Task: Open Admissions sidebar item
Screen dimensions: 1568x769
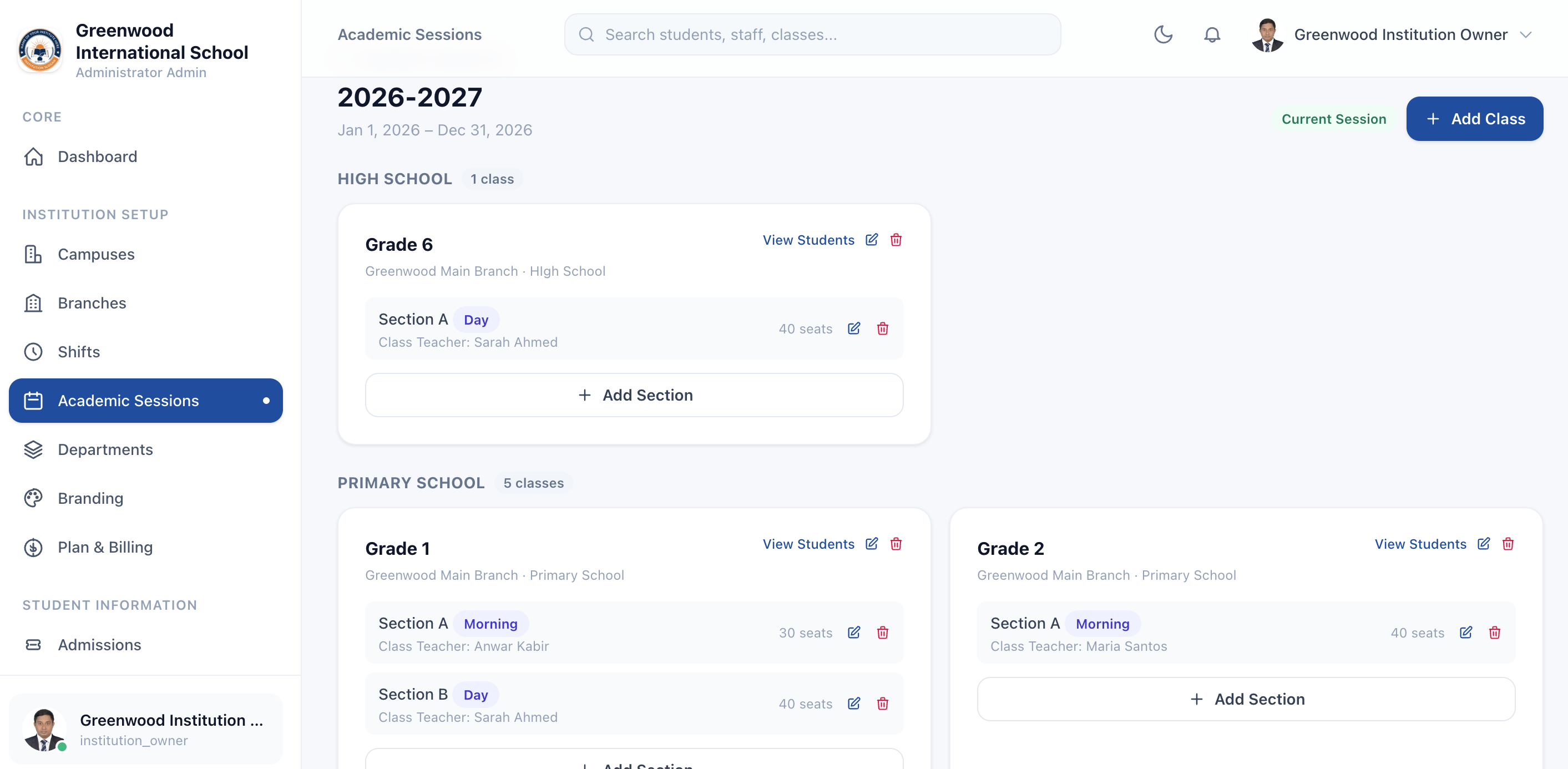Action: 145,645
